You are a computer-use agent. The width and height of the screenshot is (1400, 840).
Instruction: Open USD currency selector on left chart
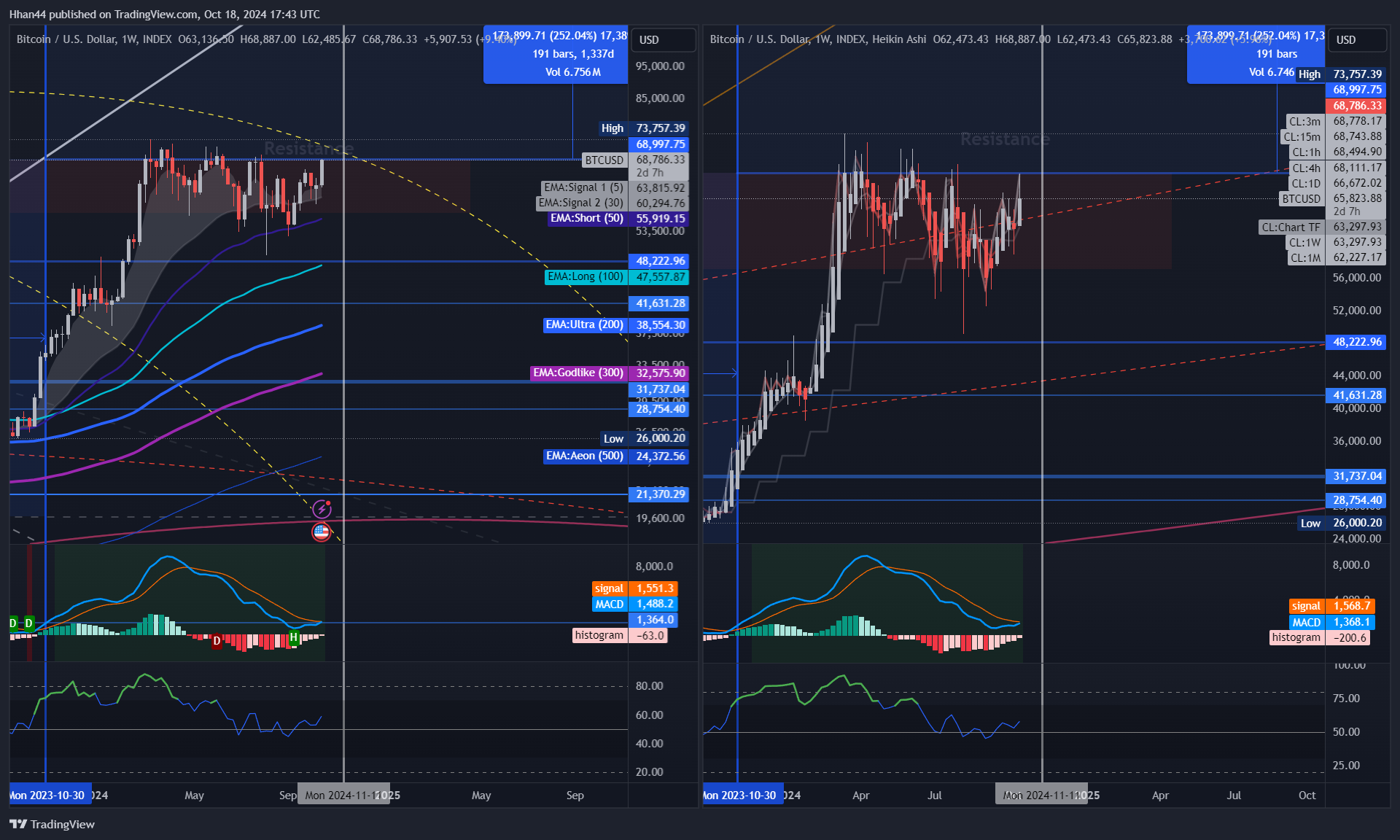[662, 39]
